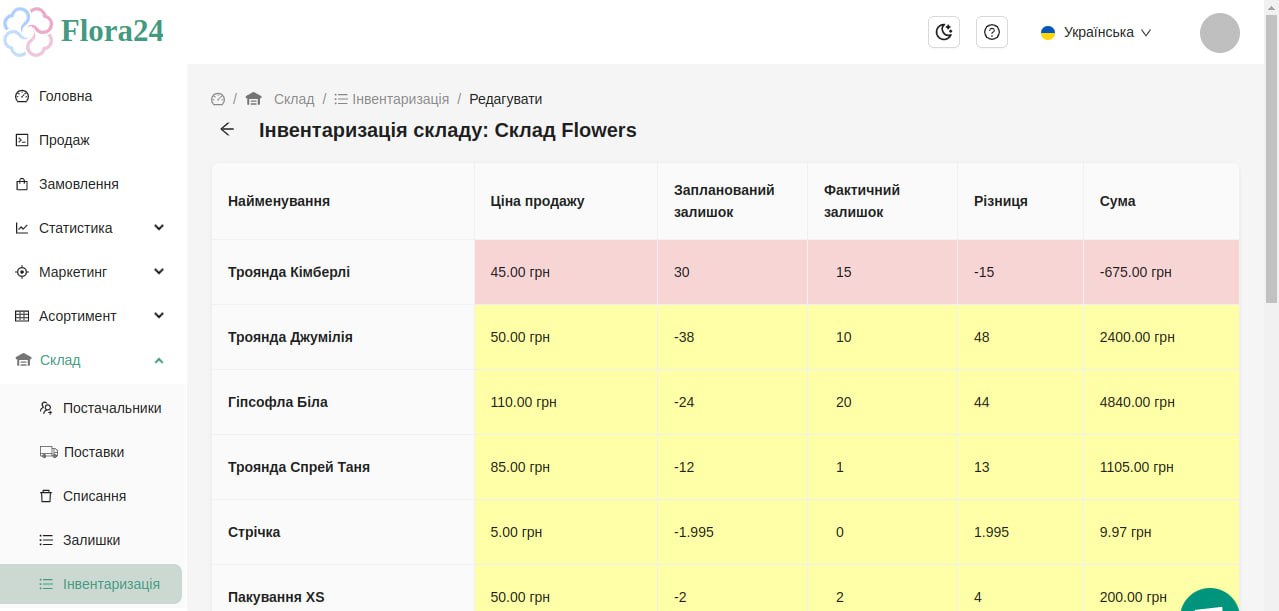Click the Замовлення bag icon
The height and width of the screenshot is (611, 1279).
(22, 184)
